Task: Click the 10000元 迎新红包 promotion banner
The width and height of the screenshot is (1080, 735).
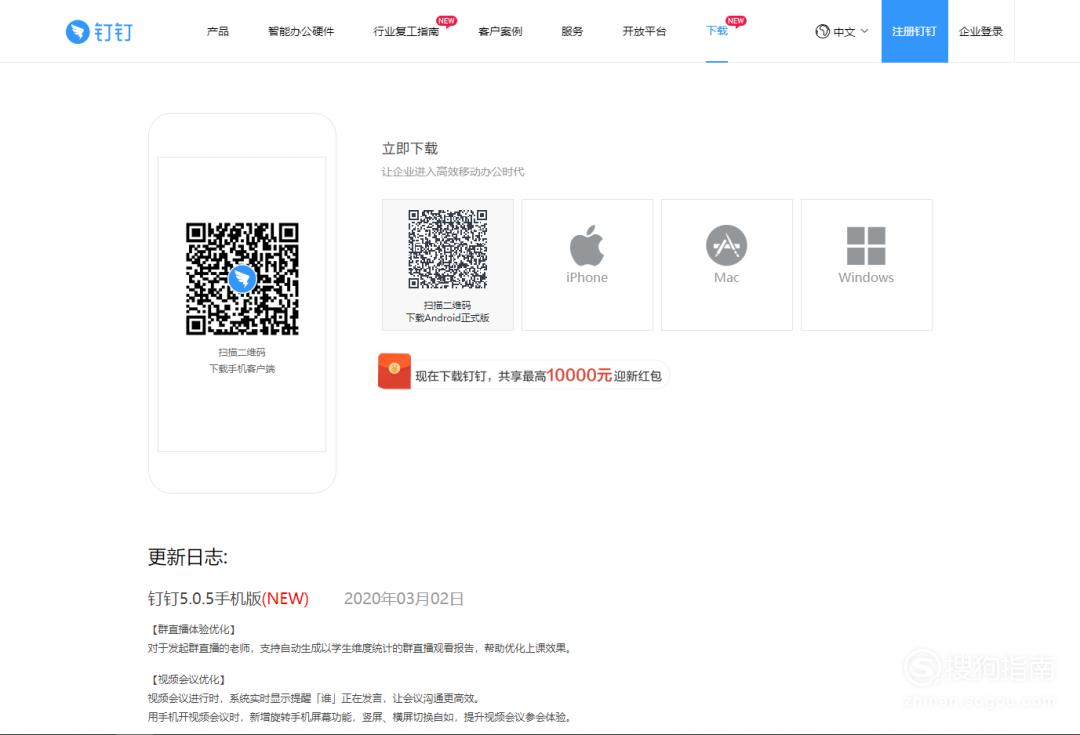Action: click(x=523, y=375)
